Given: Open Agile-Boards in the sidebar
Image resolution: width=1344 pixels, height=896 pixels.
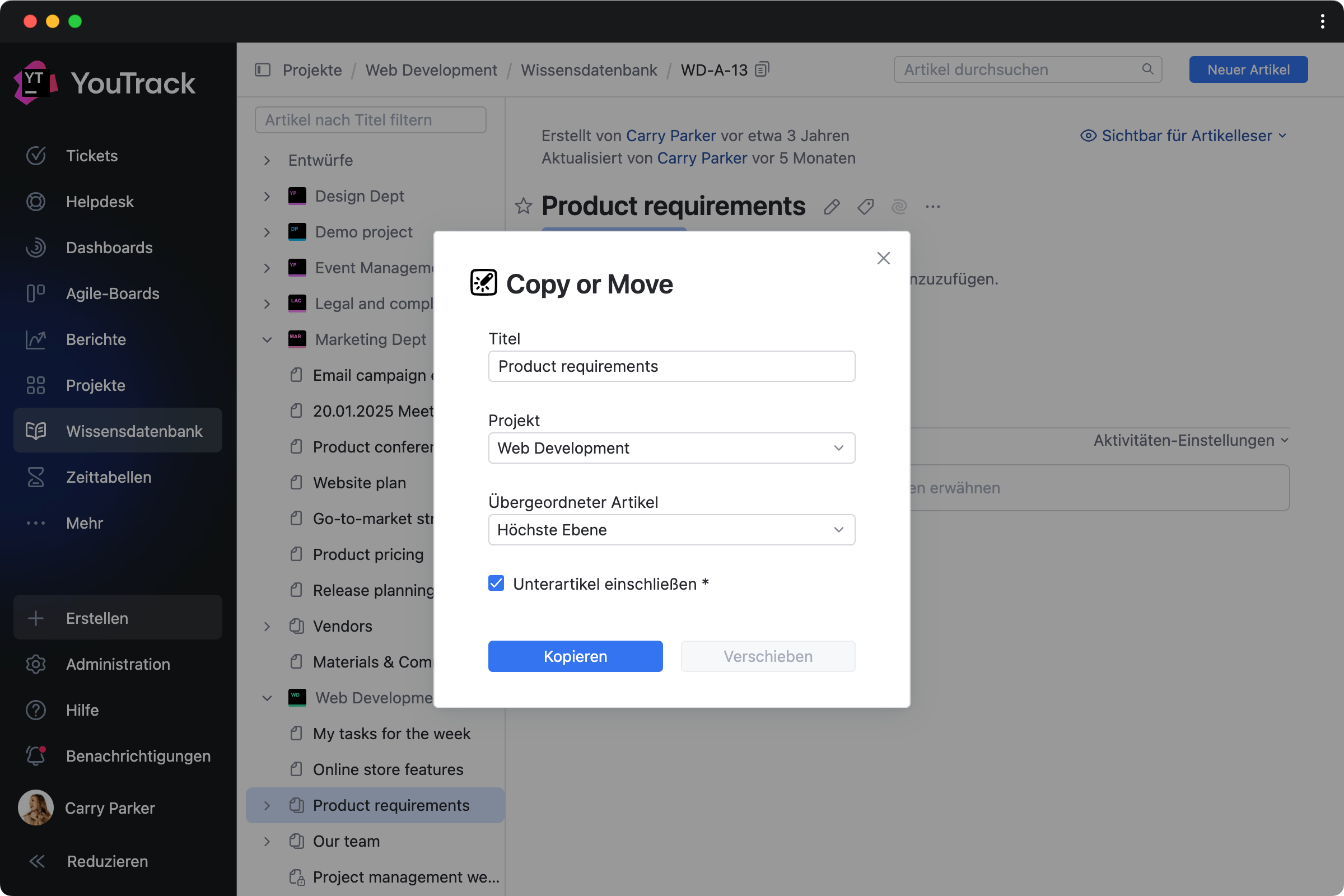Looking at the screenshot, I should (112, 293).
